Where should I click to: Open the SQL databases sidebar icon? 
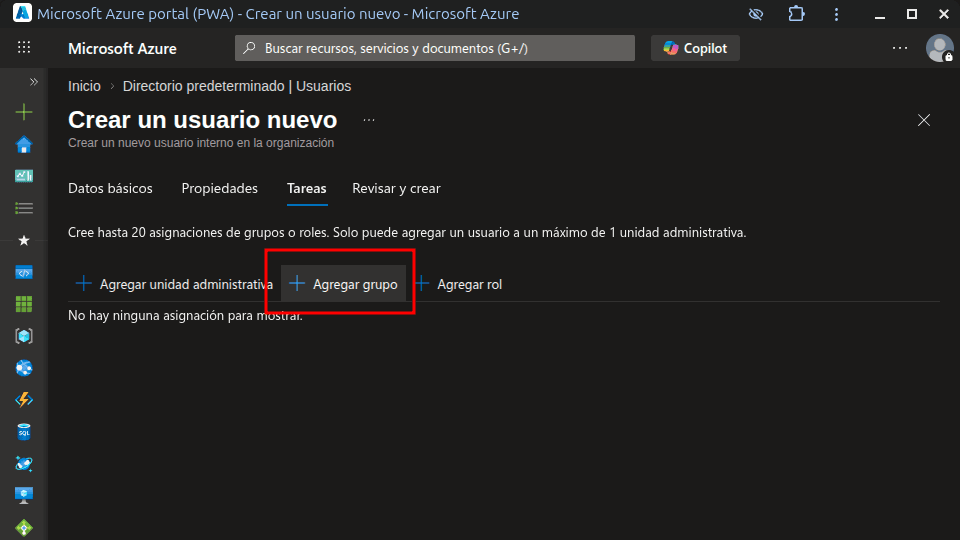pyautogui.click(x=24, y=432)
